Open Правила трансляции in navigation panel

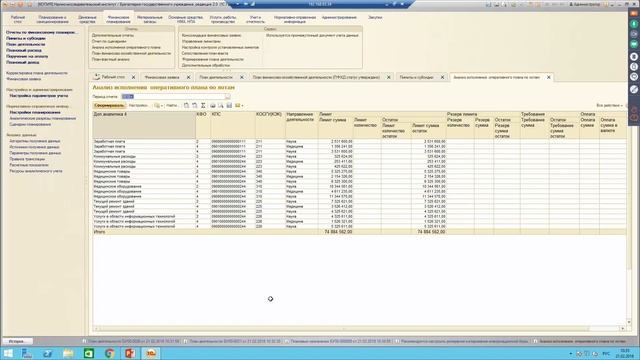pos(27,159)
